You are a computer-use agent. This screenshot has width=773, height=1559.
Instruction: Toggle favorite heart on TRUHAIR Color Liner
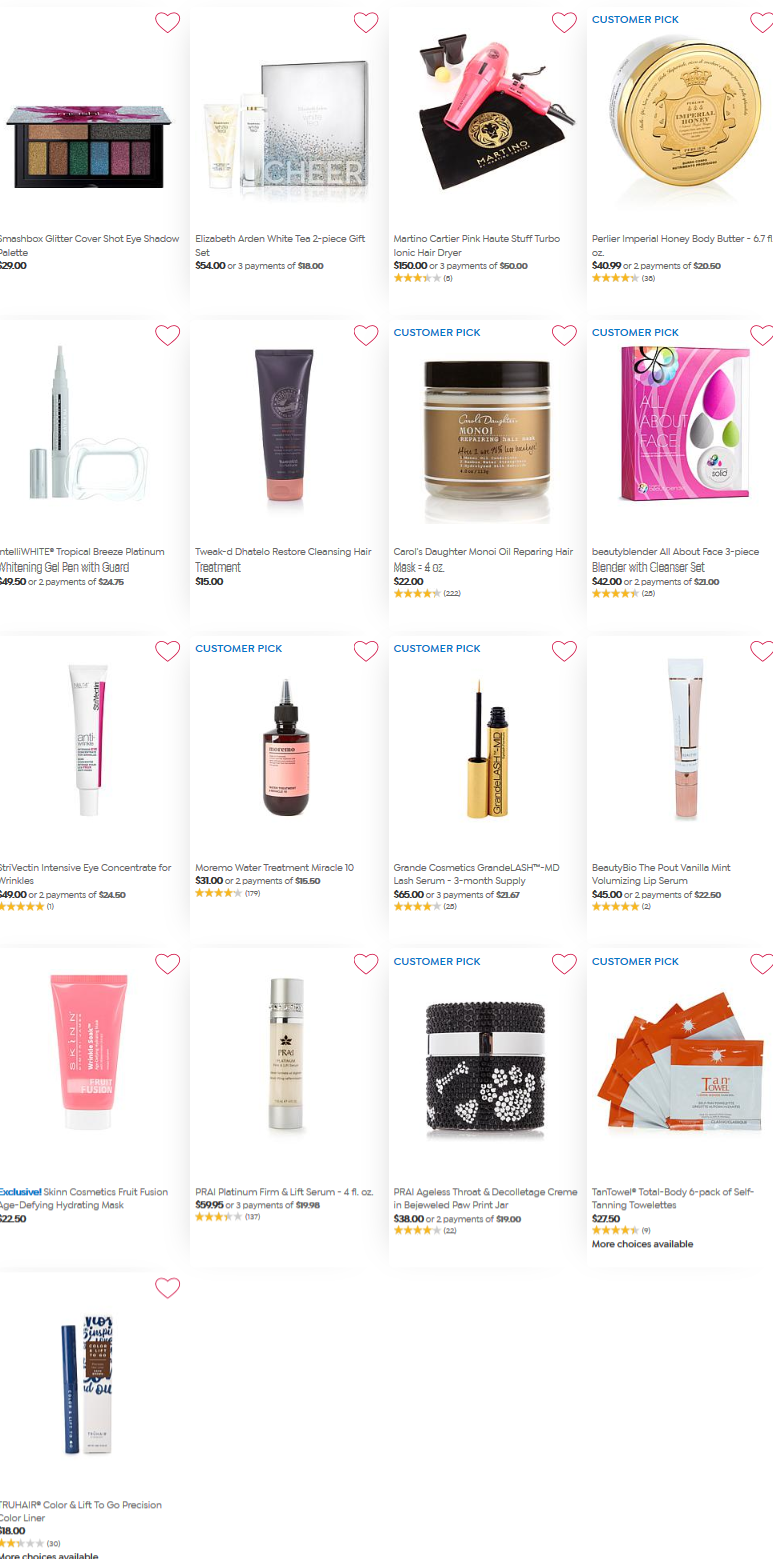[167, 1288]
